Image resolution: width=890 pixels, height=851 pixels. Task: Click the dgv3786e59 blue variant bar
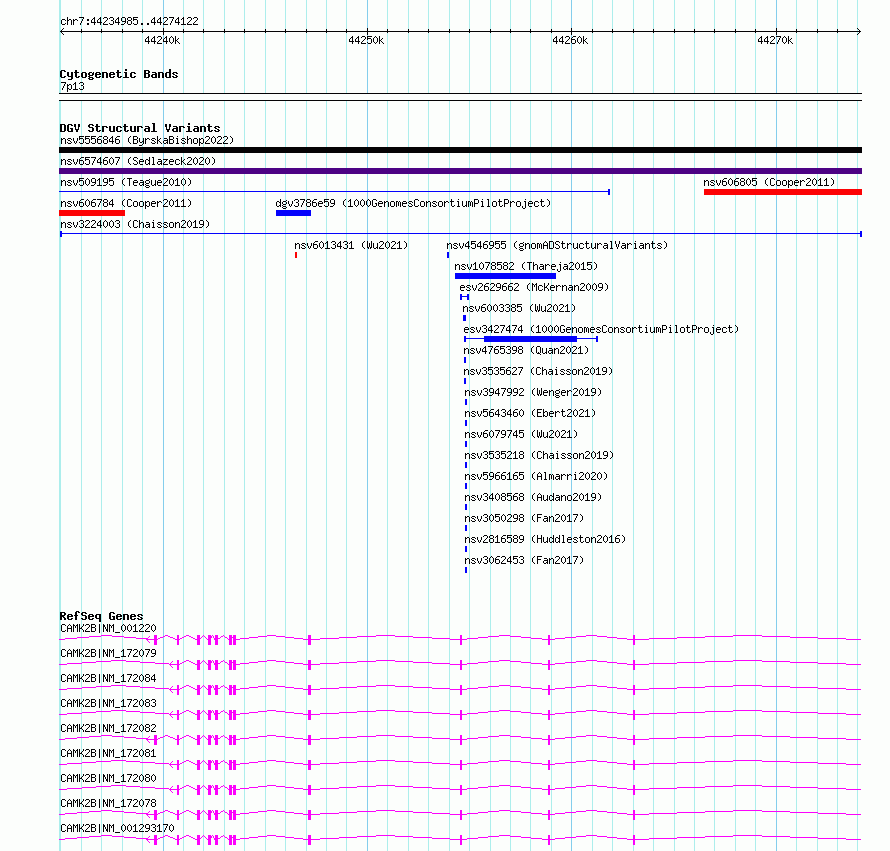click(x=293, y=213)
